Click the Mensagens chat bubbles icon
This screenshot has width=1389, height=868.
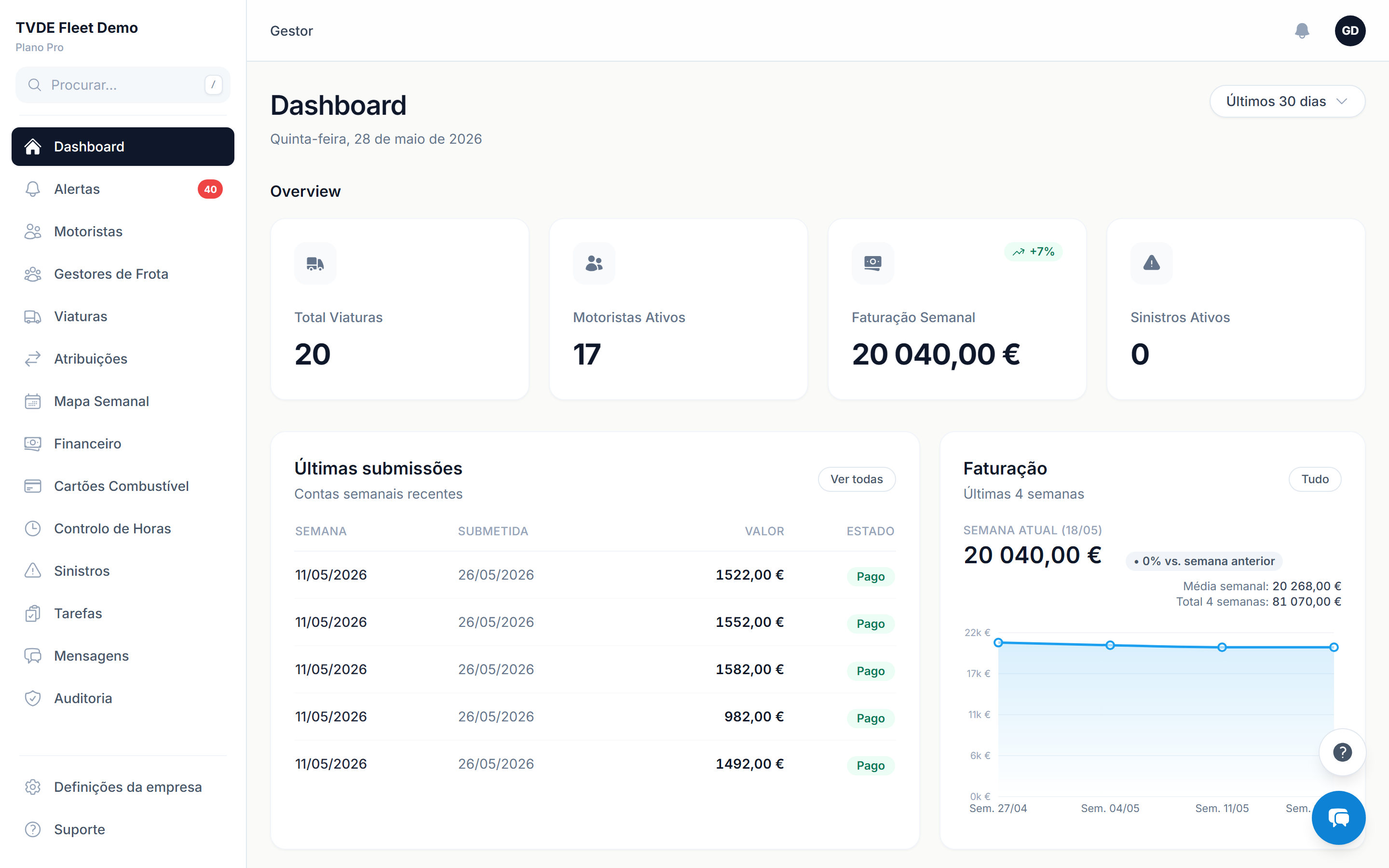click(33, 656)
